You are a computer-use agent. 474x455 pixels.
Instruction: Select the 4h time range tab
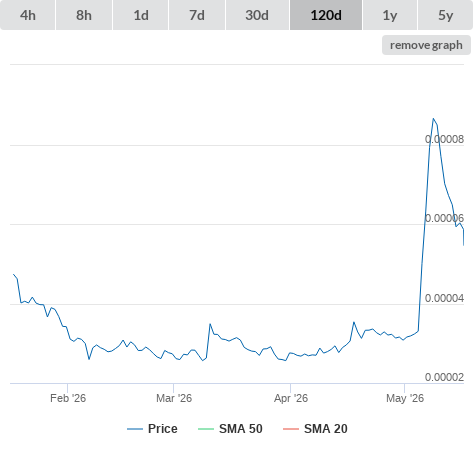(x=28, y=15)
